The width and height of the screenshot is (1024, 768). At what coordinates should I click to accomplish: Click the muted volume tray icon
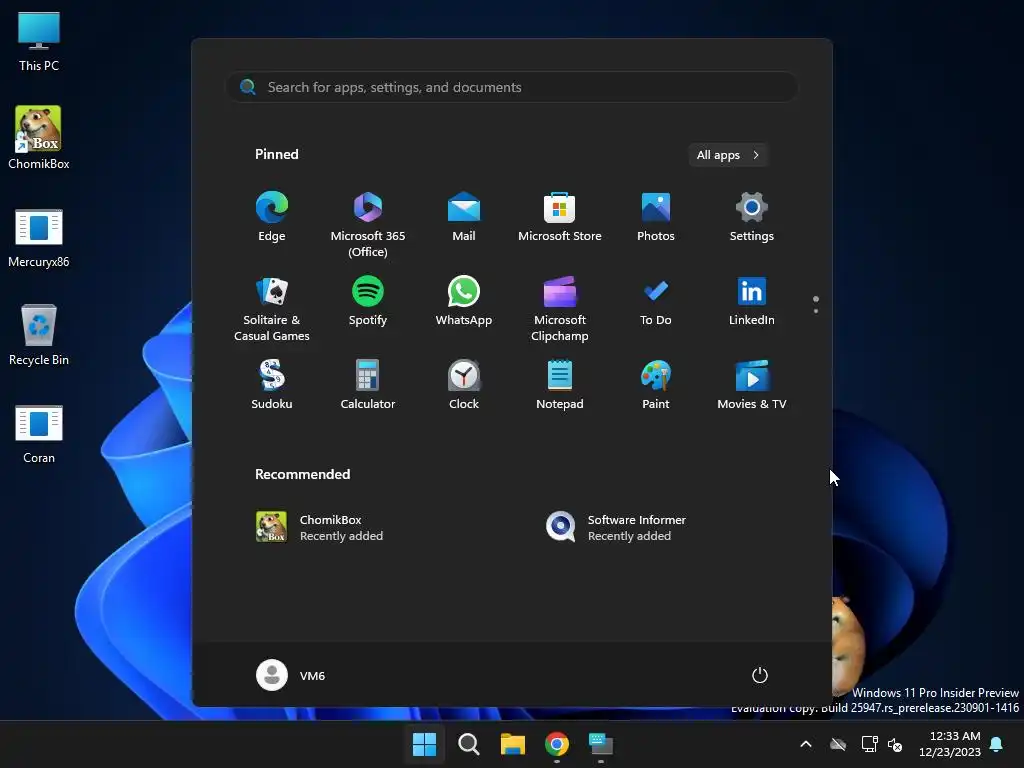895,744
